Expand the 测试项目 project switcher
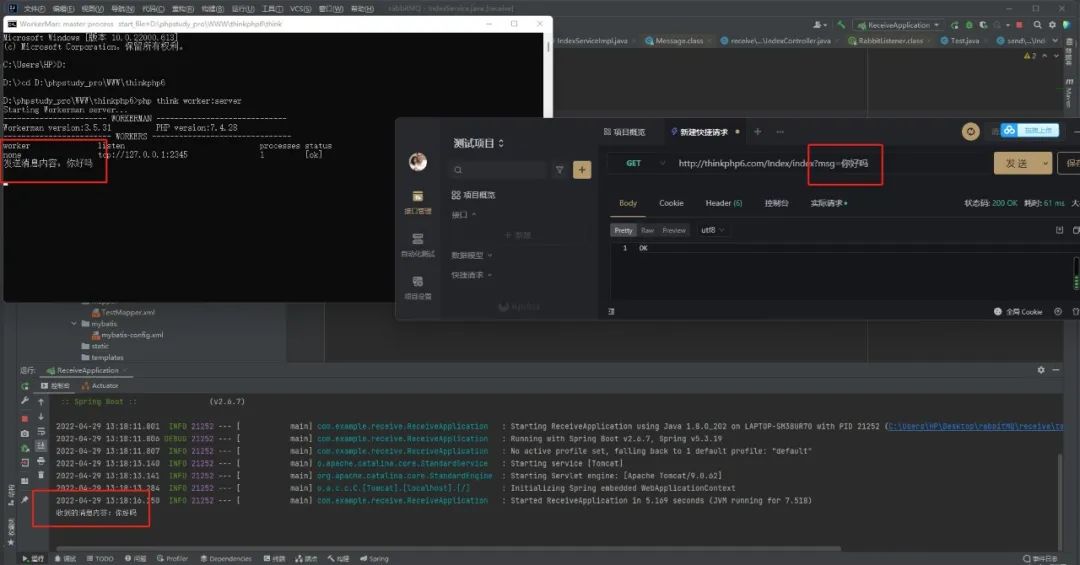This screenshot has width=1080, height=565. [x=479, y=143]
